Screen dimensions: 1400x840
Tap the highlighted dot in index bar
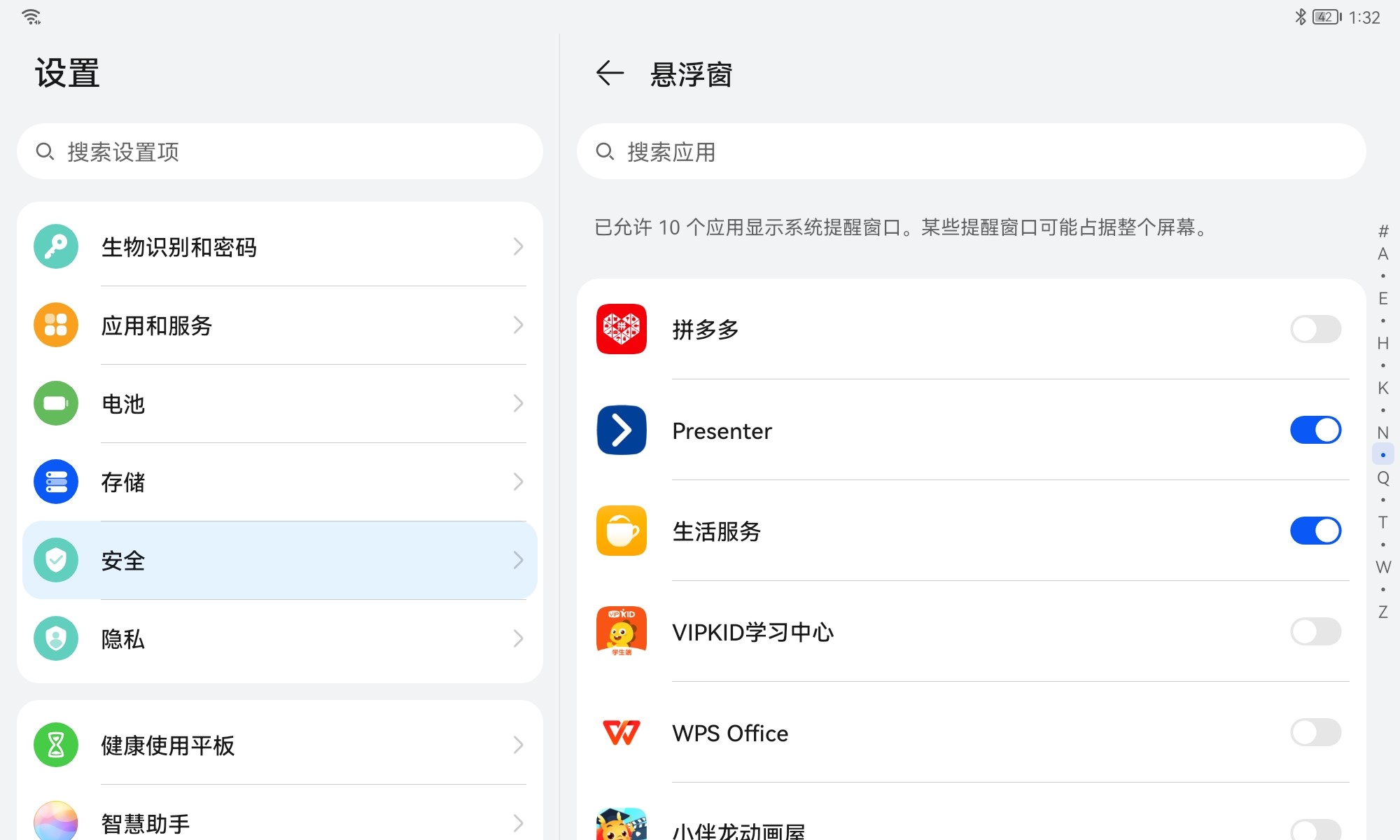(1383, 455)
